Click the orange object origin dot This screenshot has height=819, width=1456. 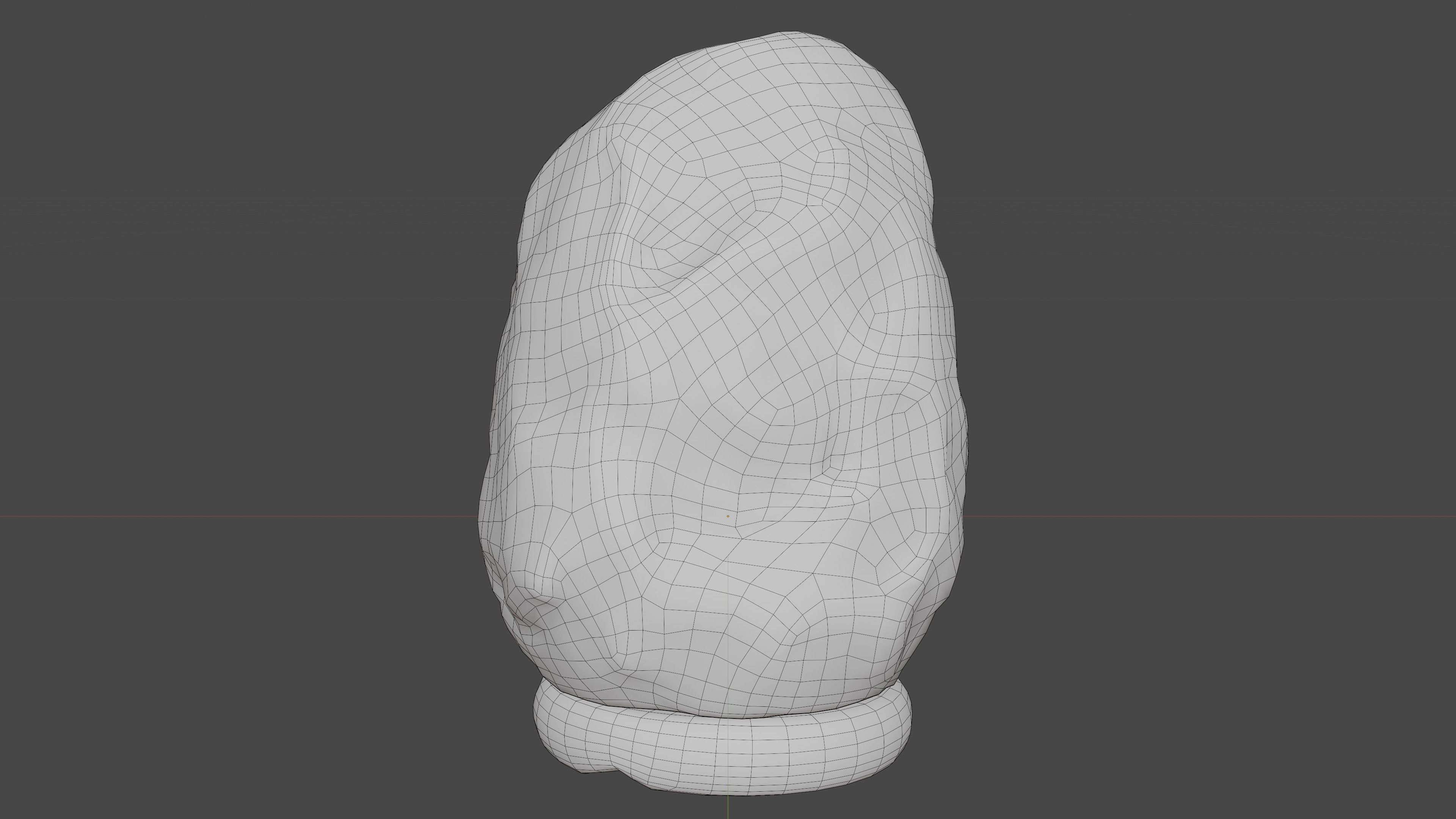coord(728,516)
